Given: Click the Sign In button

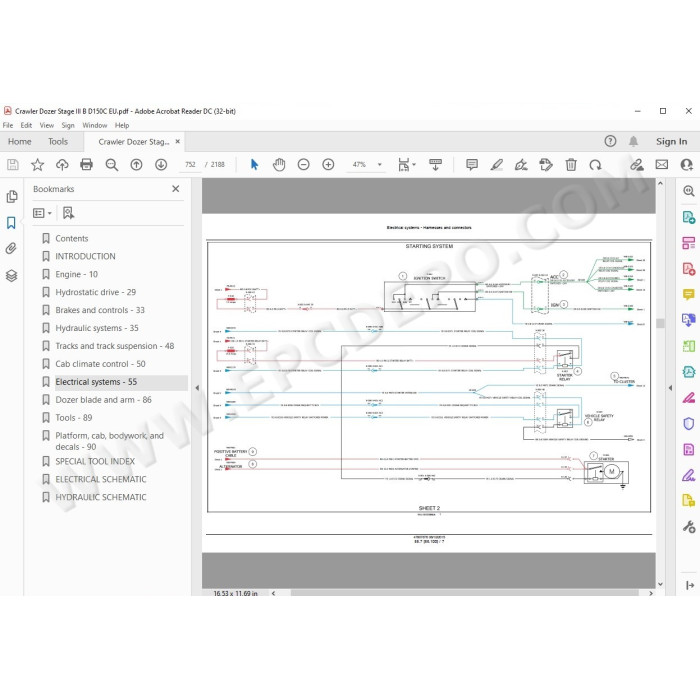Looking at the screenshot, I should (x=671, y=142).
